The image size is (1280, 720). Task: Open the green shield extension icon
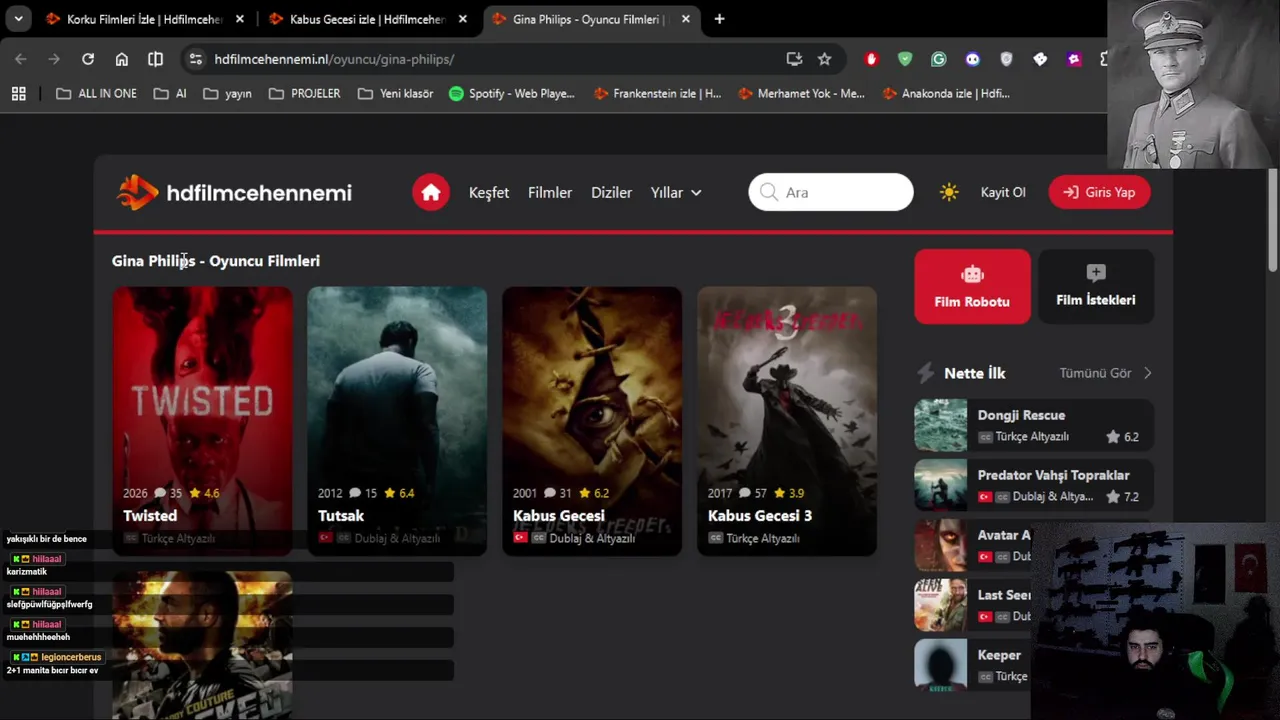[x=905, y=59]
